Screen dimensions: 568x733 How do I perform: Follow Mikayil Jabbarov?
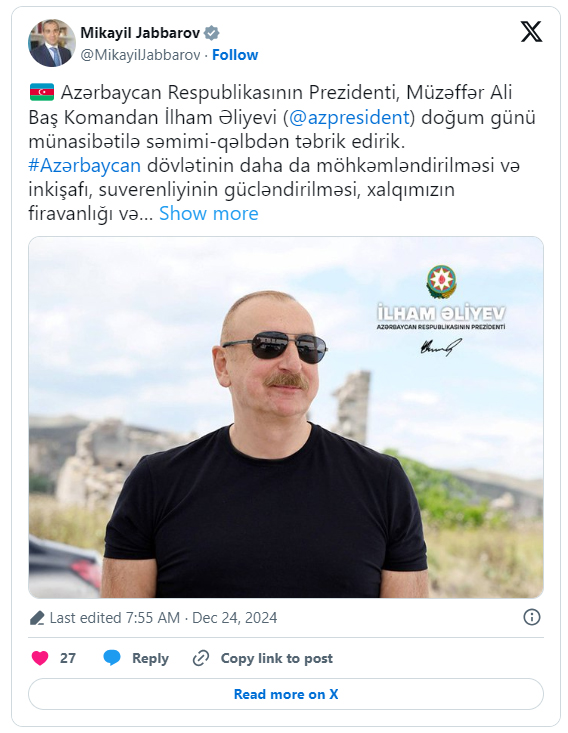coord(235,55)
